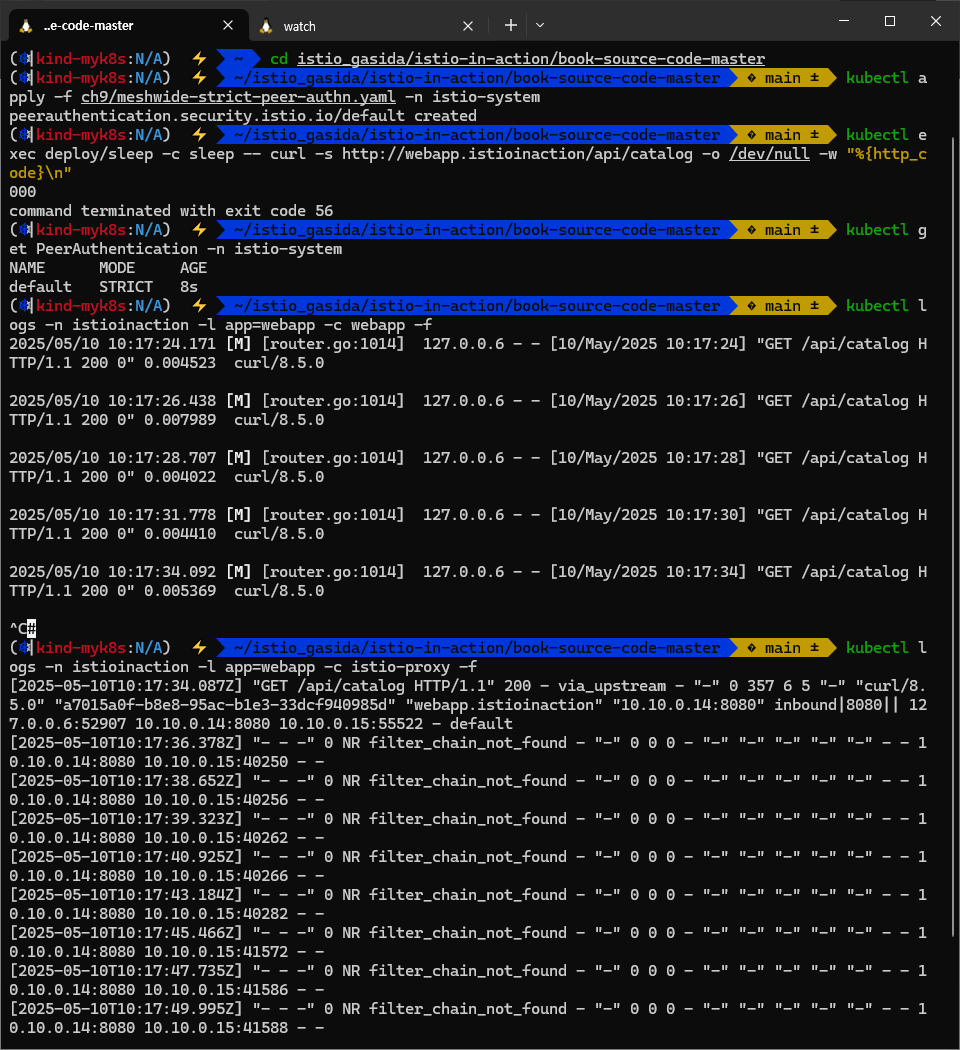Viewport: 960px width, 1050px height.
Task: Click the latency value "0.005369"
Action: (180, 591)
